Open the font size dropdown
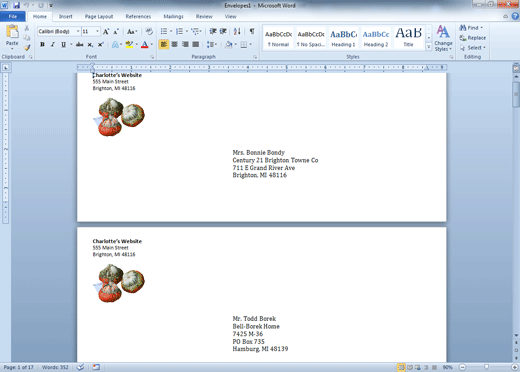This screenshot has width=520, height=372. 97,31
